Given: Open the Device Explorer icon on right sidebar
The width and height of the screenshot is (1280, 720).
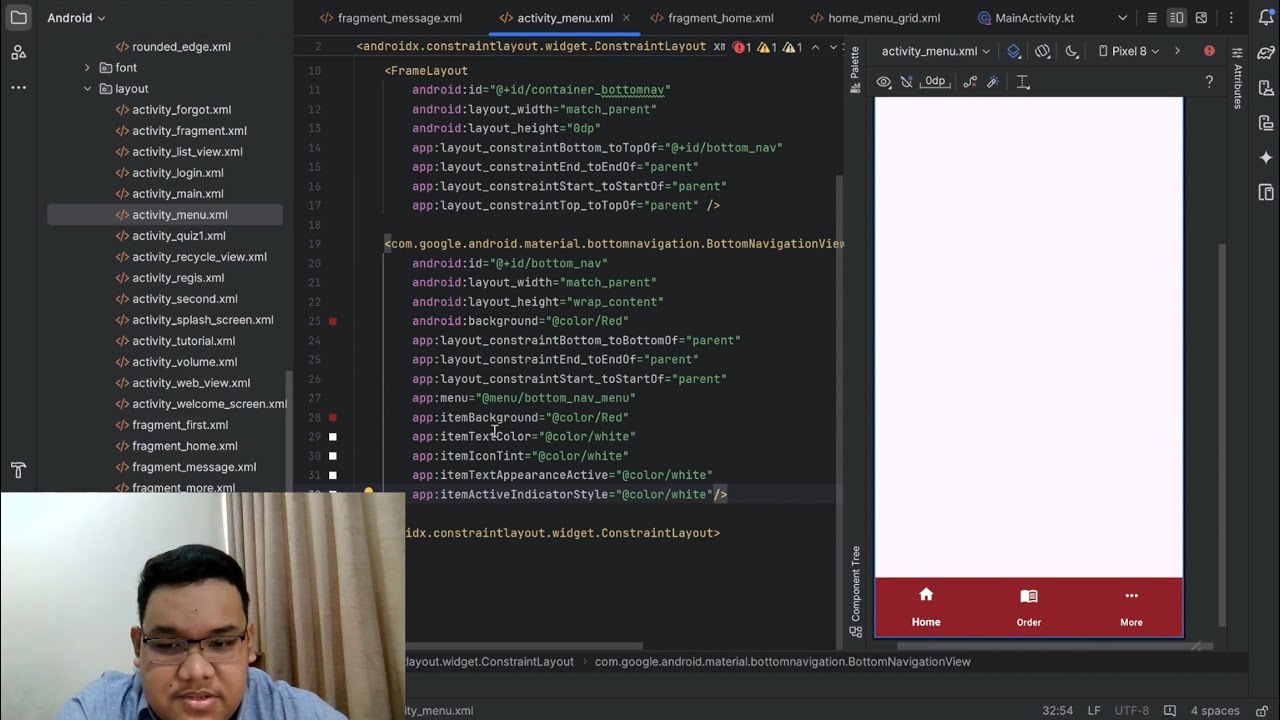Looking at the screenshot, I should pos(1266,192).
